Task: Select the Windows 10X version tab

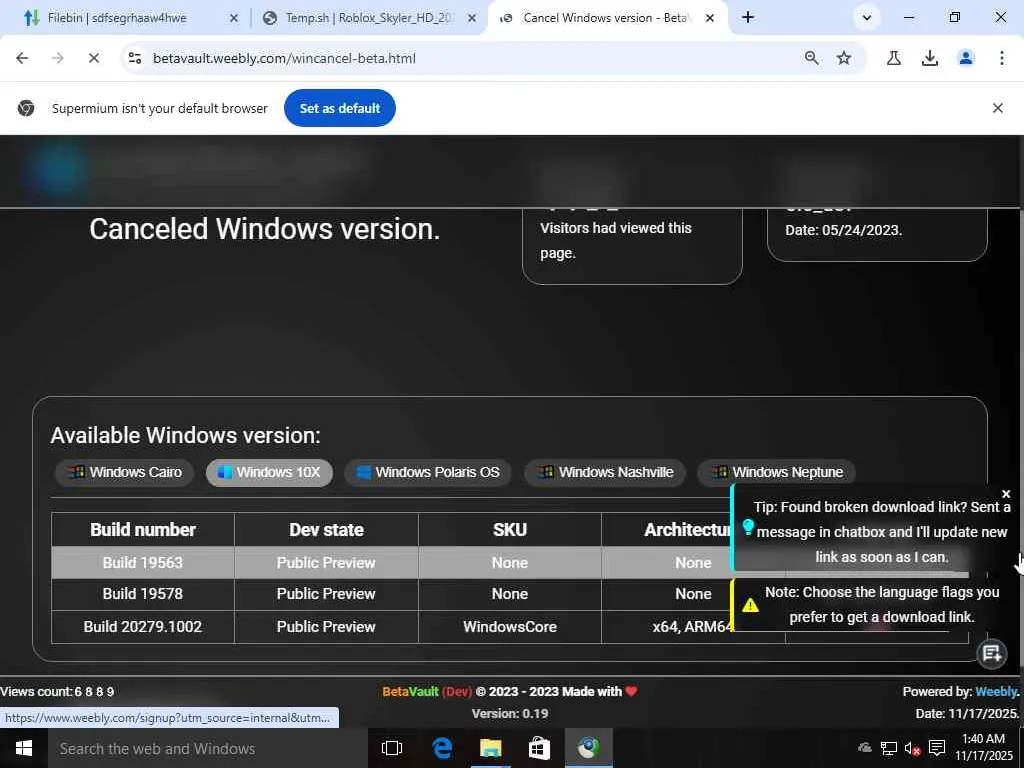Action: (x=269, y=472)
